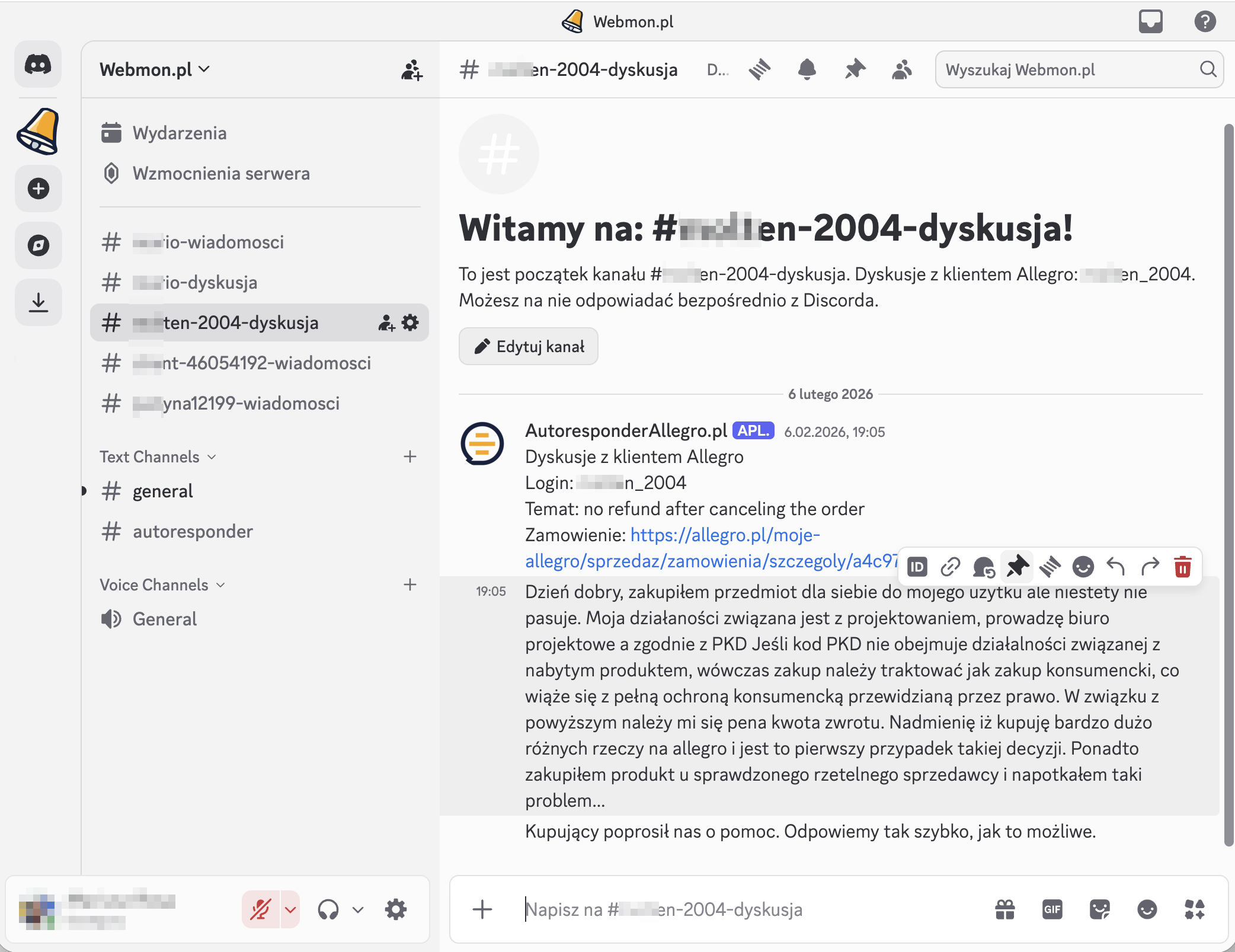Open the Webmon.pl server dropdown menu
1235x952 pixels.
(x=154, y=69)
